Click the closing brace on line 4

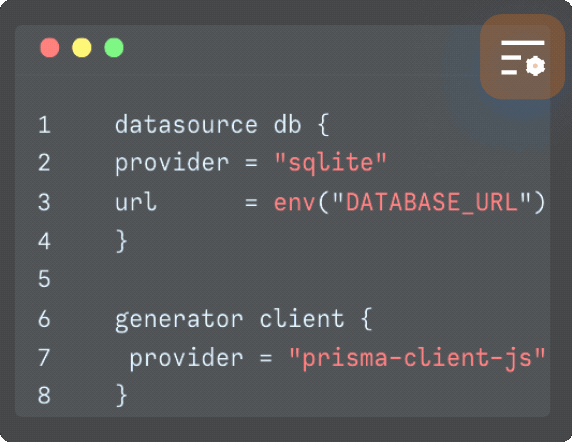[121, 241]
